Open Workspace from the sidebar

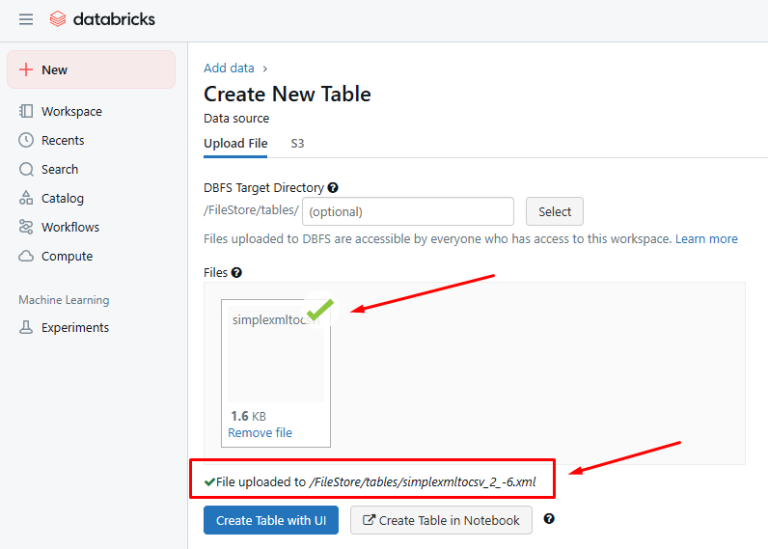(71, 111)
